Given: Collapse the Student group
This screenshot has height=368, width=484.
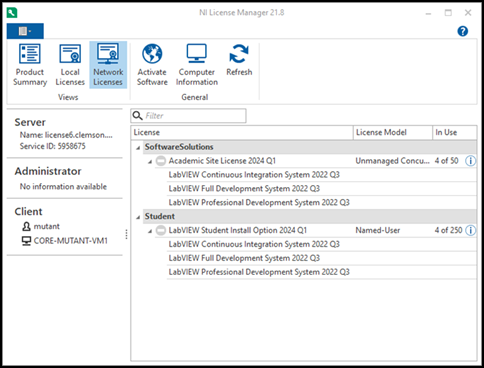Looking at the screenshot, I should pos(138,217).
